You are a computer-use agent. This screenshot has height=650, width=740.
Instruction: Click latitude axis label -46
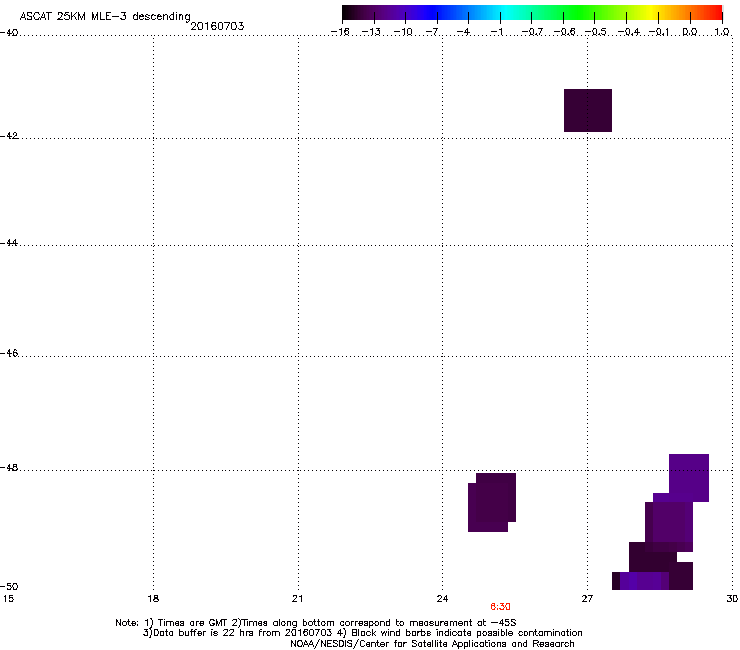click(x=9, y=353)
